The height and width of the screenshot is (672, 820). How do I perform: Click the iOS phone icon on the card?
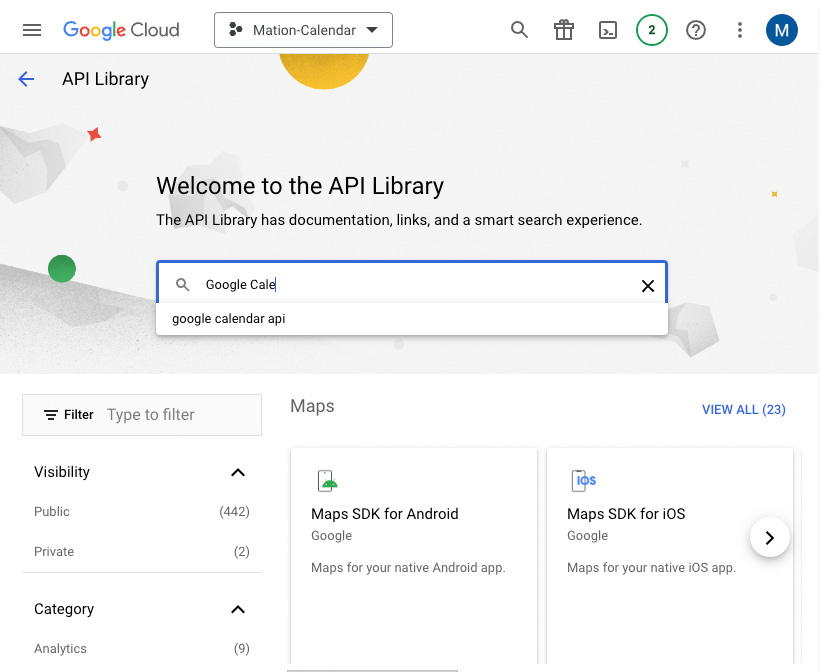[584, 481]
